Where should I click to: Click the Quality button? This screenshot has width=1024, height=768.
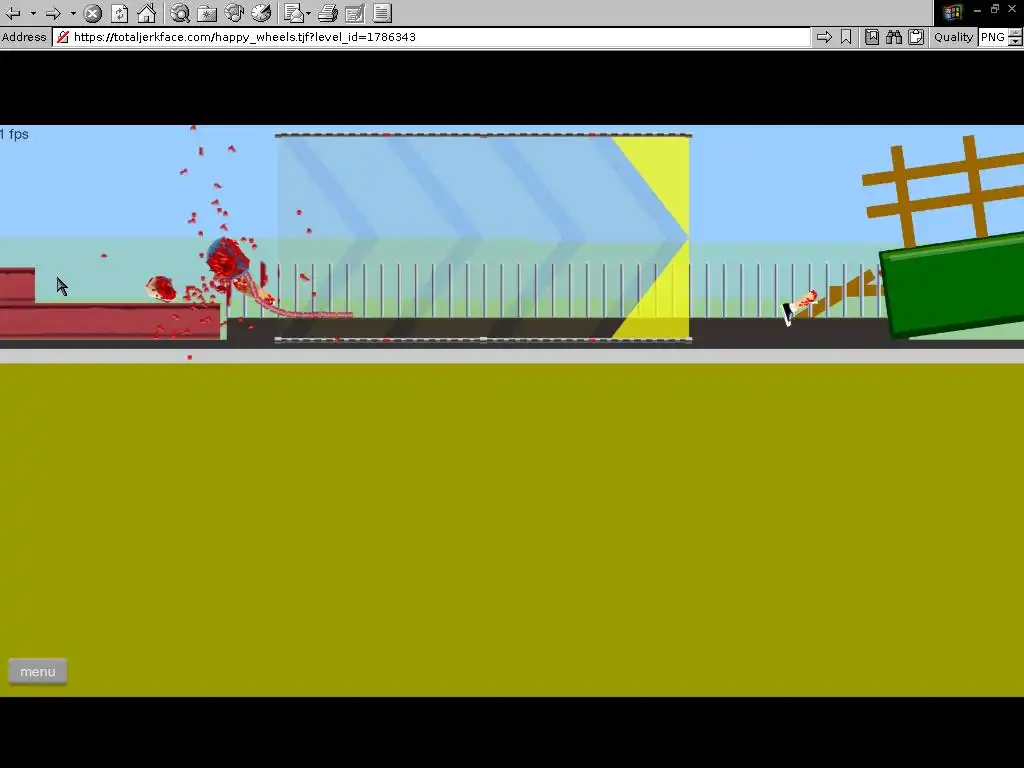(953, 37)
